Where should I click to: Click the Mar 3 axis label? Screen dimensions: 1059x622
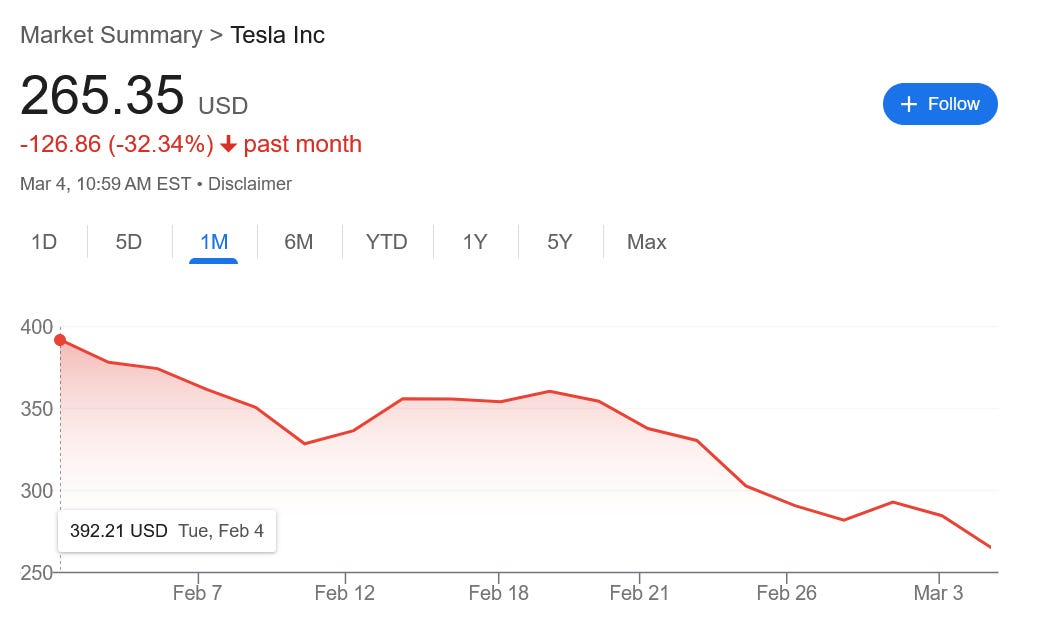(938, 593)
